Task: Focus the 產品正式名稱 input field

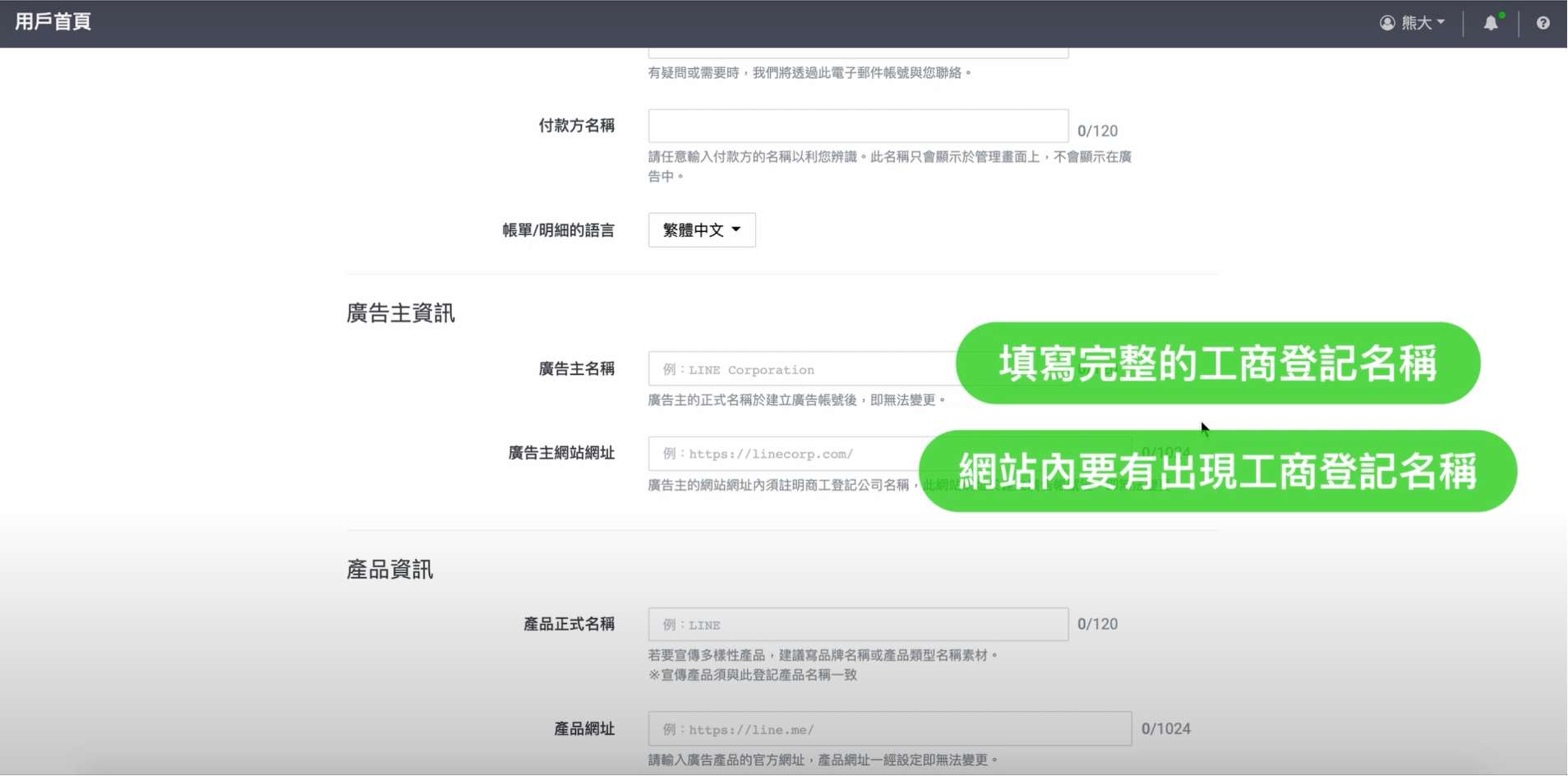Action: pos(858,625)
